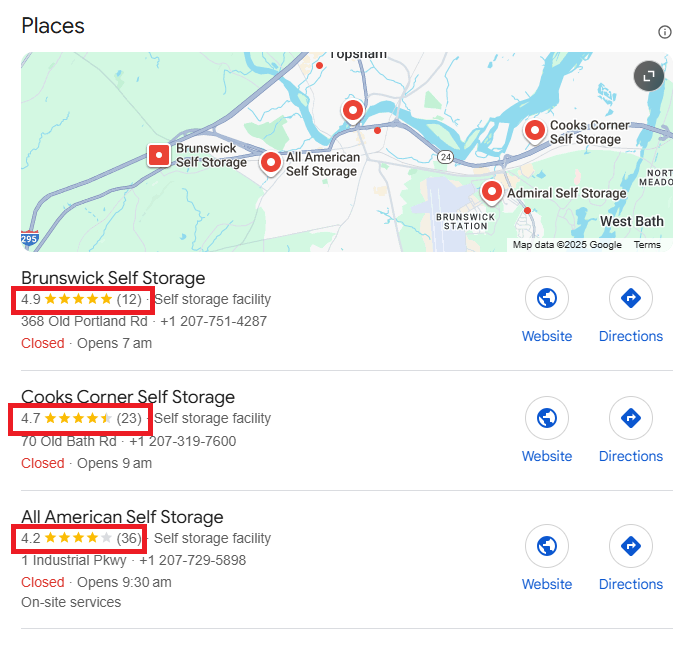Click Brunswick Self Storage directions arrow icon
Image resolution: width=695 pixels, height=645 pixels.
[631, 298]
